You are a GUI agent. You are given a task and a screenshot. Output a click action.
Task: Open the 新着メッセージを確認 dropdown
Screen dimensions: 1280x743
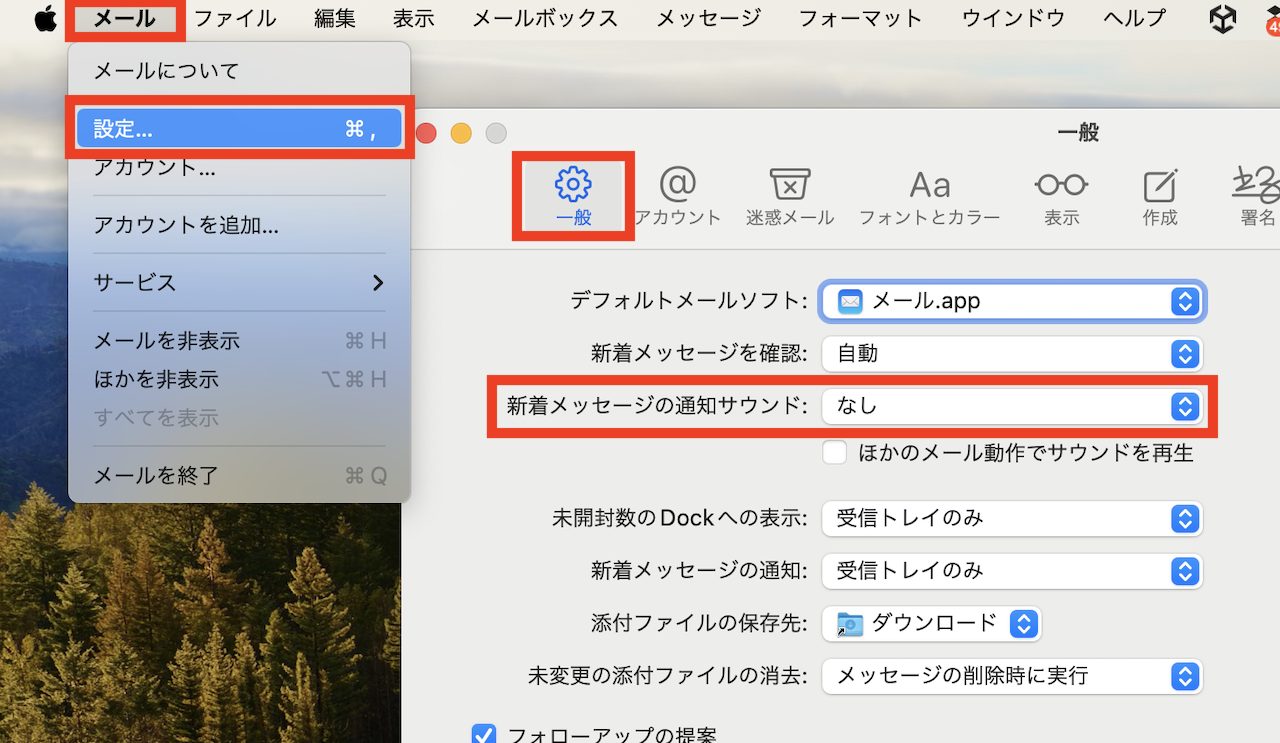[x=1013, y=353]
